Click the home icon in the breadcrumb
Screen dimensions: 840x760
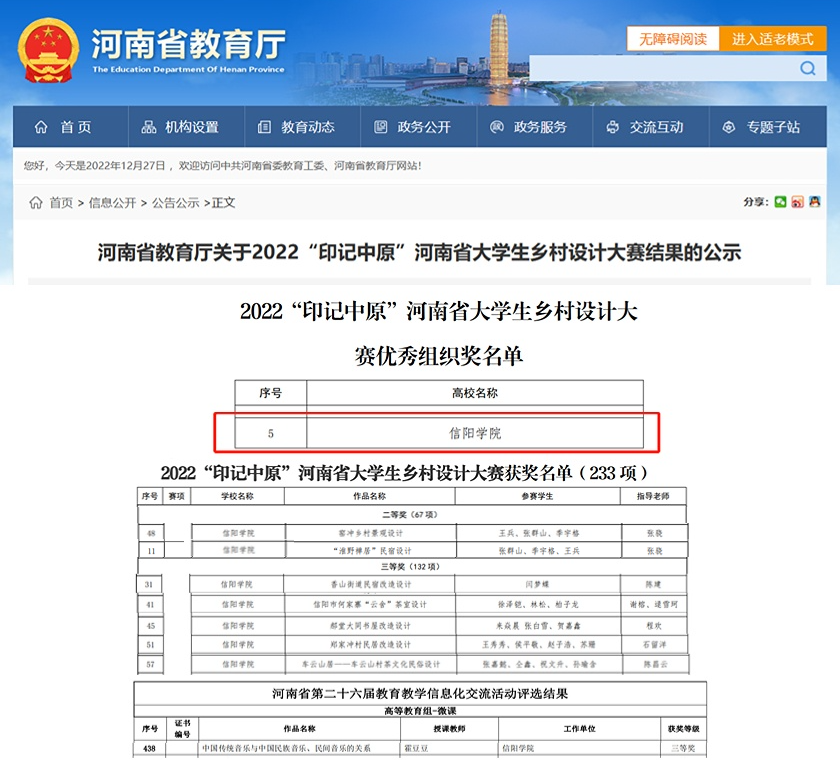tap(35, 203)
